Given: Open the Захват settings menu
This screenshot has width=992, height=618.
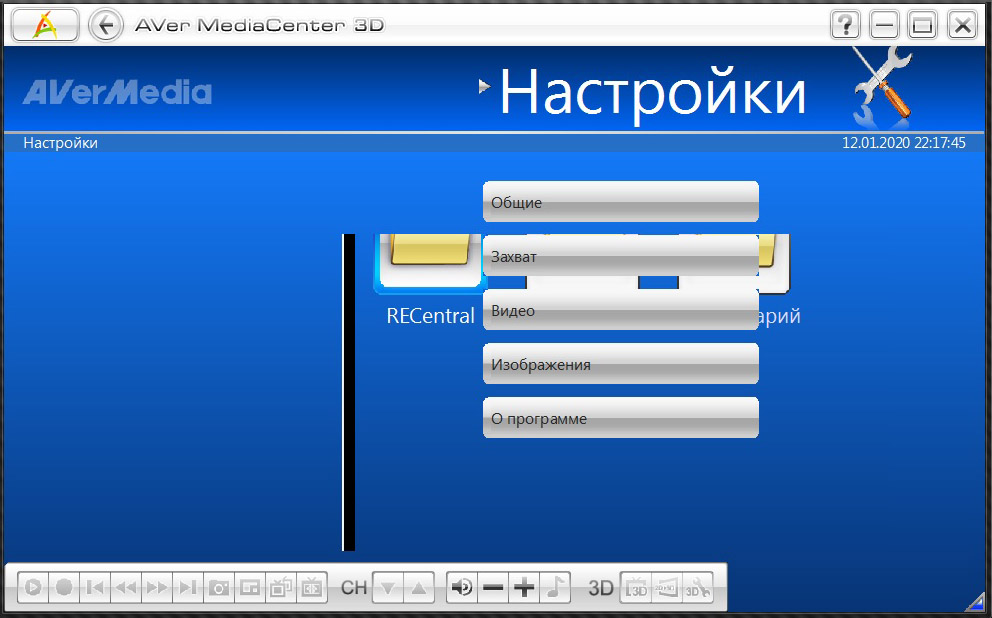Looking at the screenshot, I should pos(621,256).
